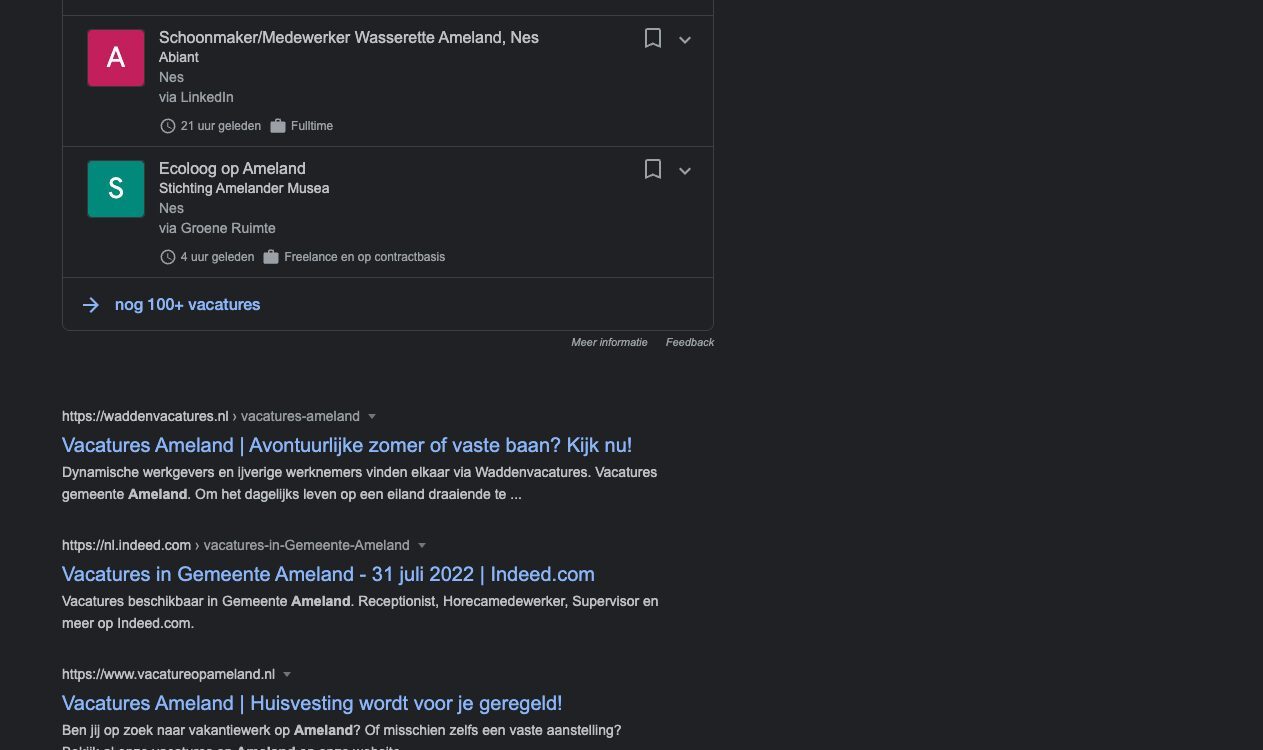Click the Abiant 'A' company logo
Viewport: 1263px width, 750px height.
pyautogui.click(x=116, y=58)
